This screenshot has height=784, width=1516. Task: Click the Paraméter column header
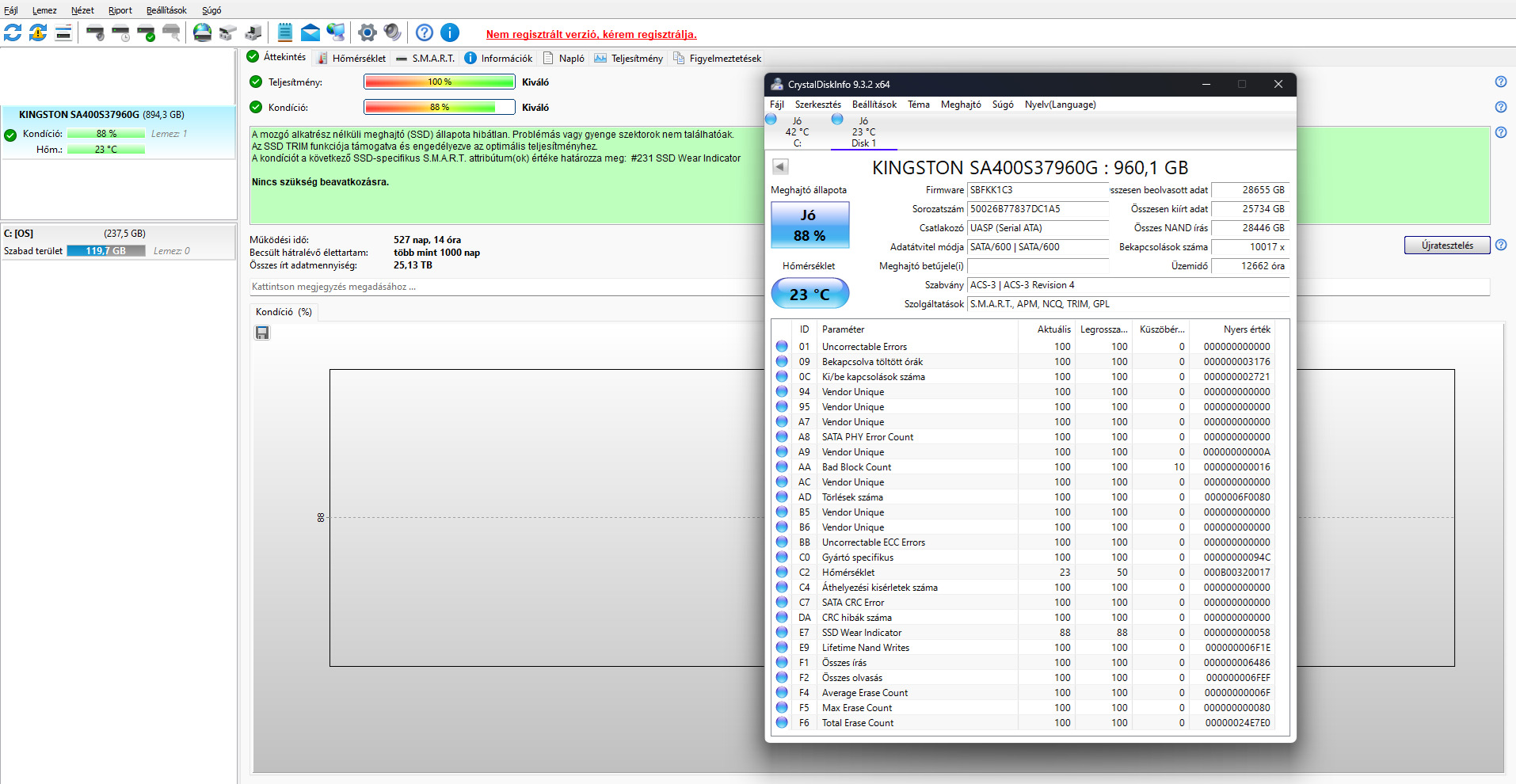pyautogui.click(x=917, y=329)
